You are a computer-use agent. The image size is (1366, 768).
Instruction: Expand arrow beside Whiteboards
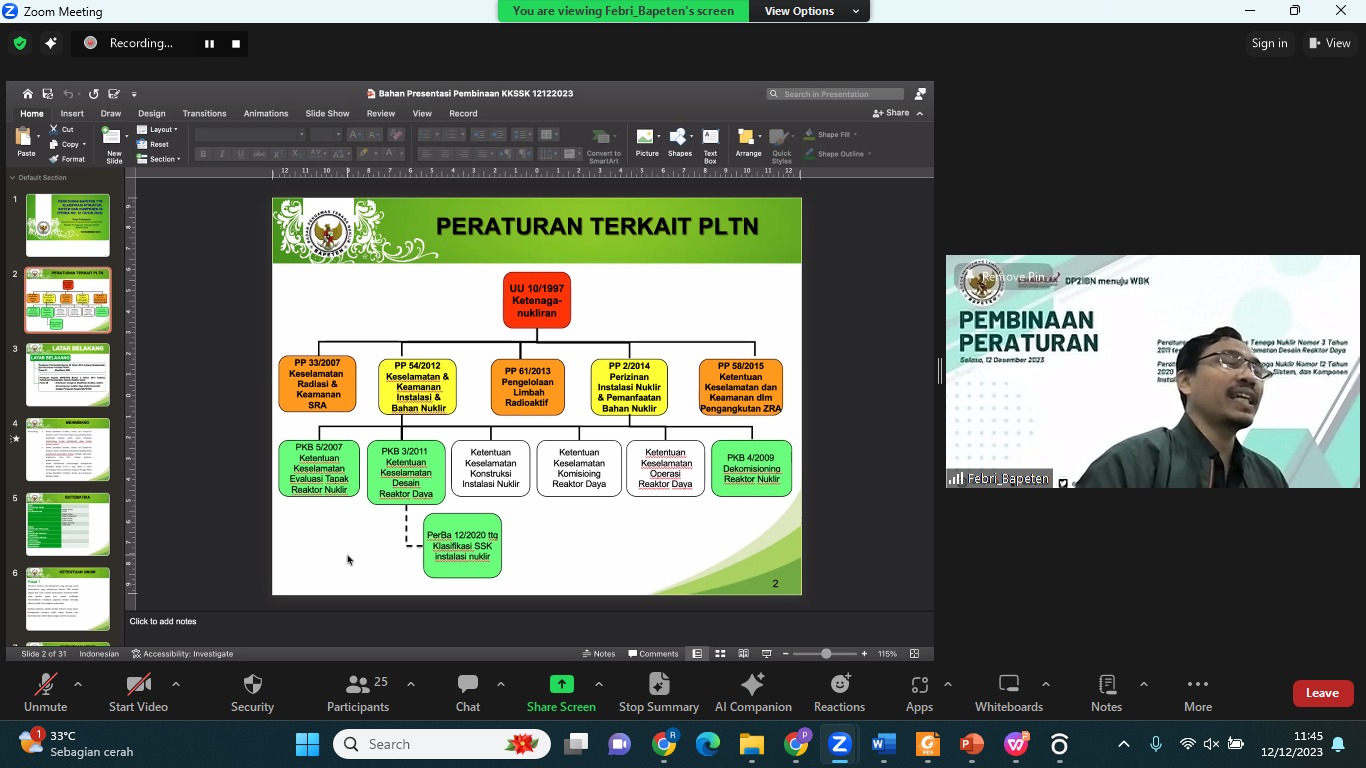point(1045,684)
